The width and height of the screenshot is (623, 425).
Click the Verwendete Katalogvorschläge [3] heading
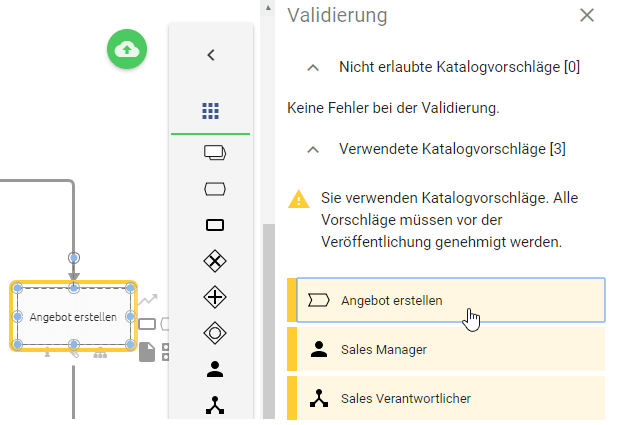click(452, 149)
